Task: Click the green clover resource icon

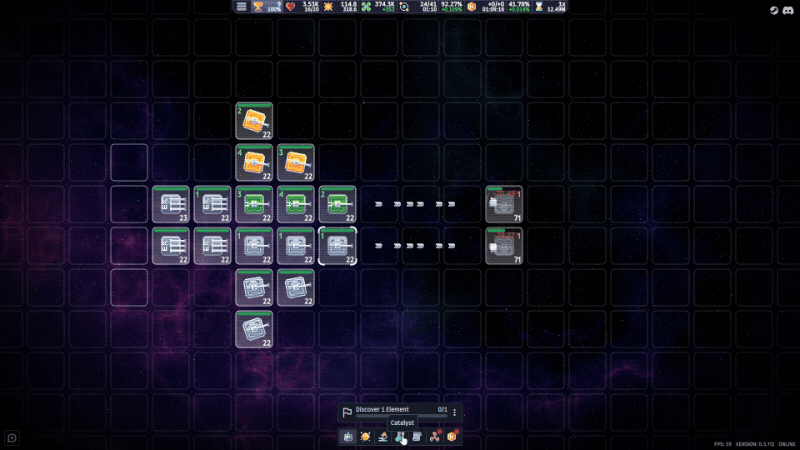Action: 366,7
